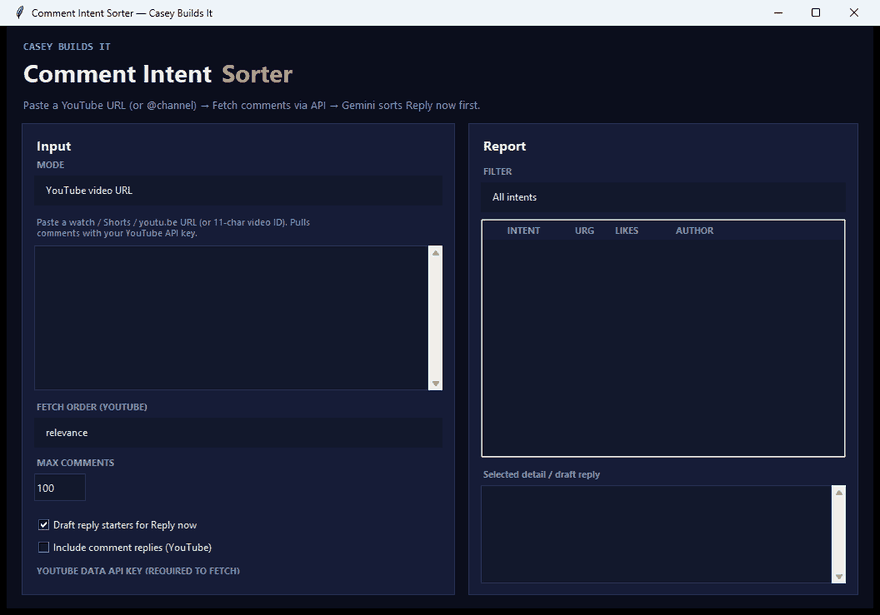Click the "Input" panel heading
The width and height of the screenshot is (880, 615).
click(54, 146)
